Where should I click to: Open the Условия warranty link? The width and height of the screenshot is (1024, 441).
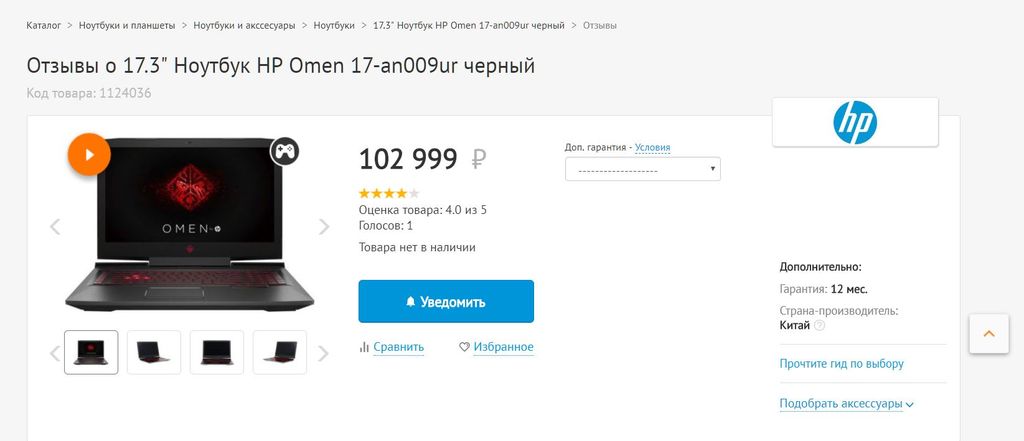click(652, 147)
